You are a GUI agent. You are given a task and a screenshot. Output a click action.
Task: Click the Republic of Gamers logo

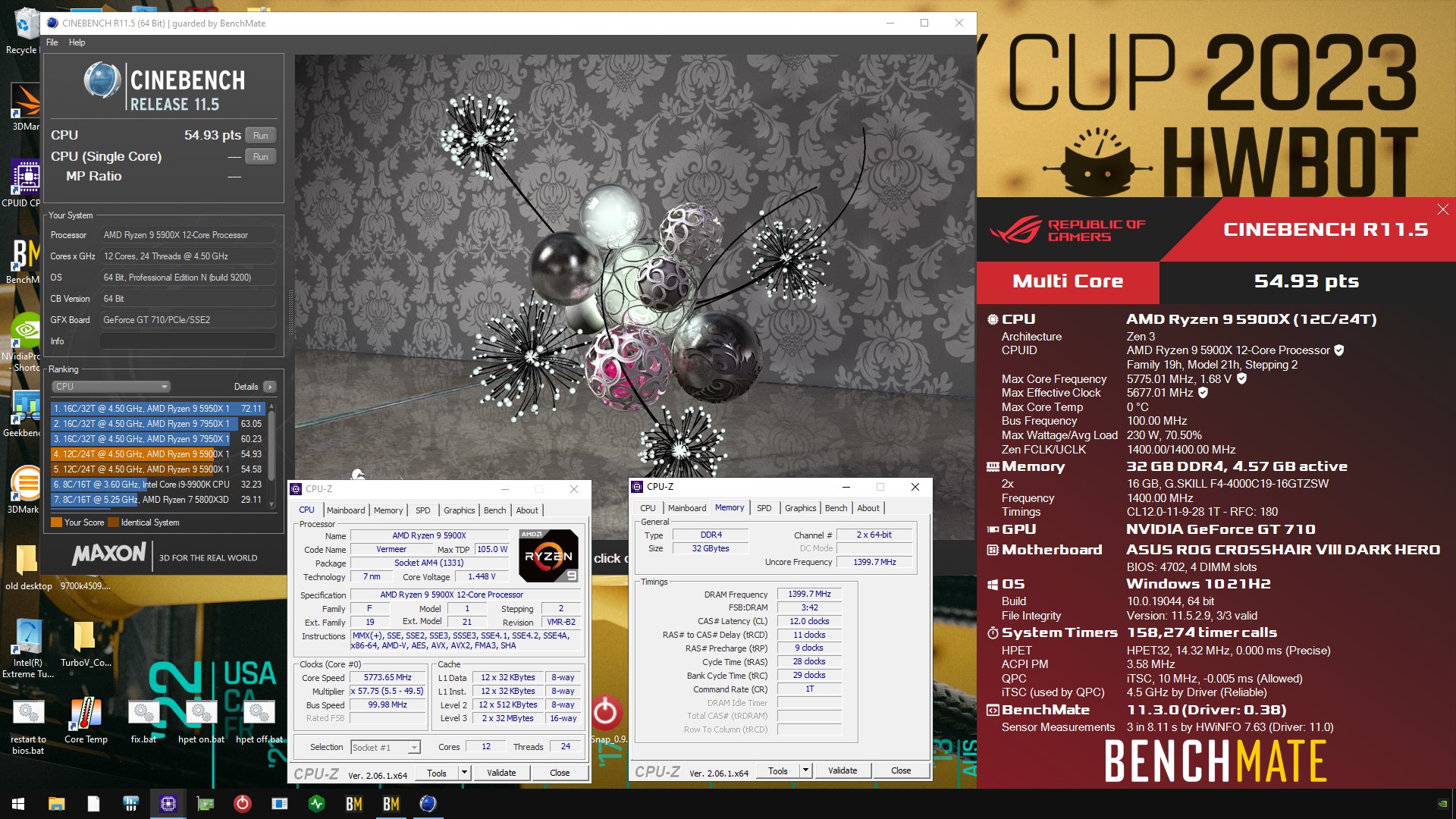[x=1067, y=230]
